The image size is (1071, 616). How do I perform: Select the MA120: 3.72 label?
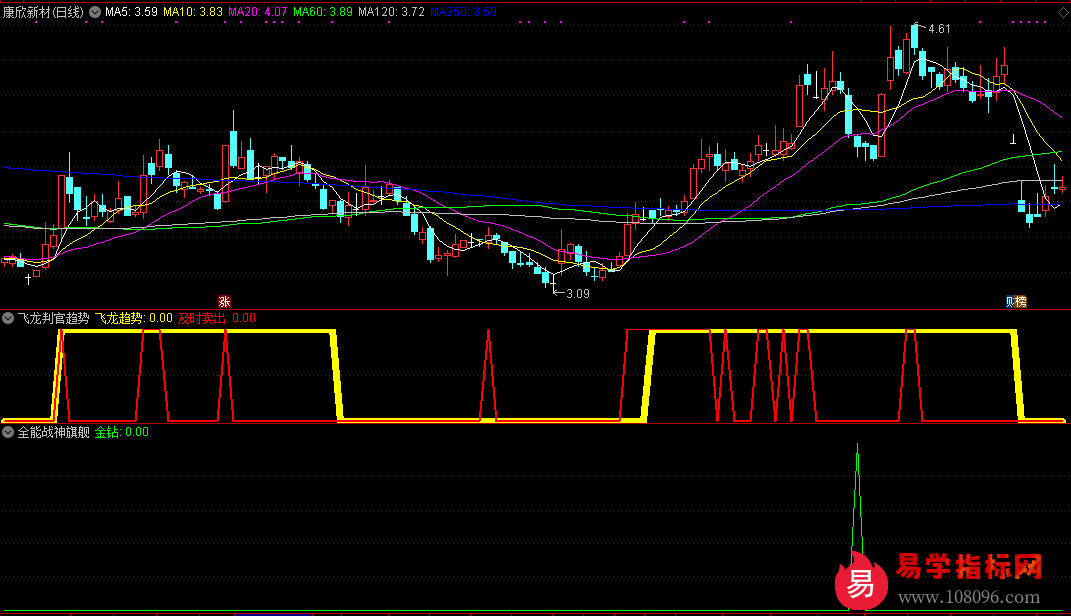coord(391,12)
